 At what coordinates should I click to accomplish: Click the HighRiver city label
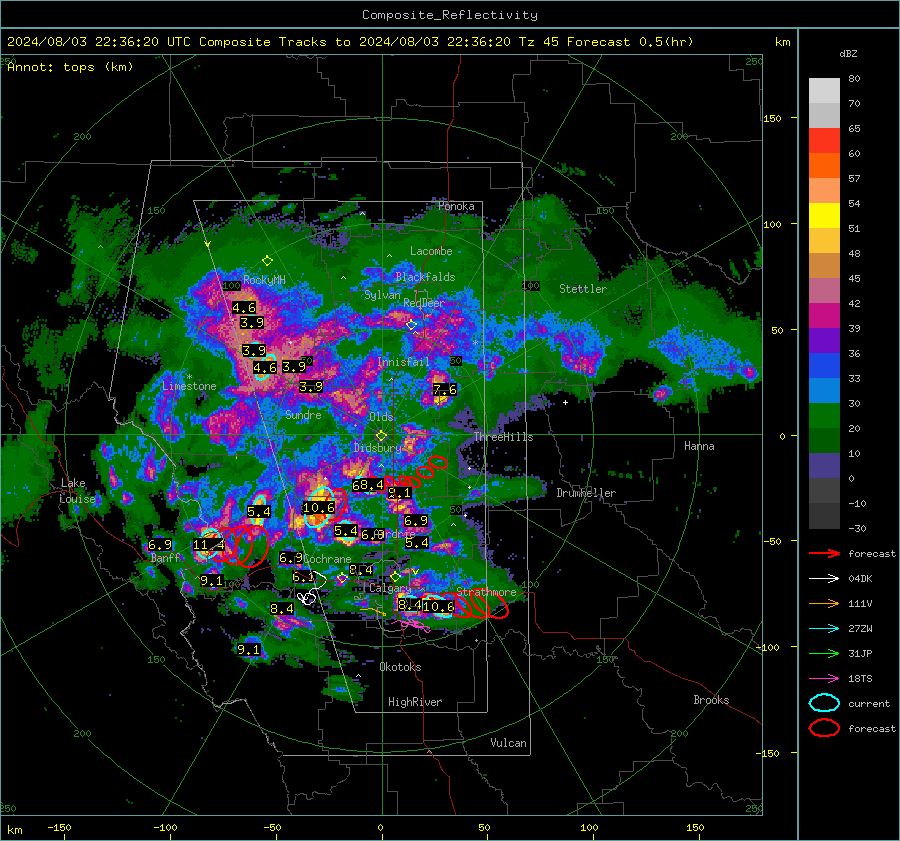tap(415, 702)
